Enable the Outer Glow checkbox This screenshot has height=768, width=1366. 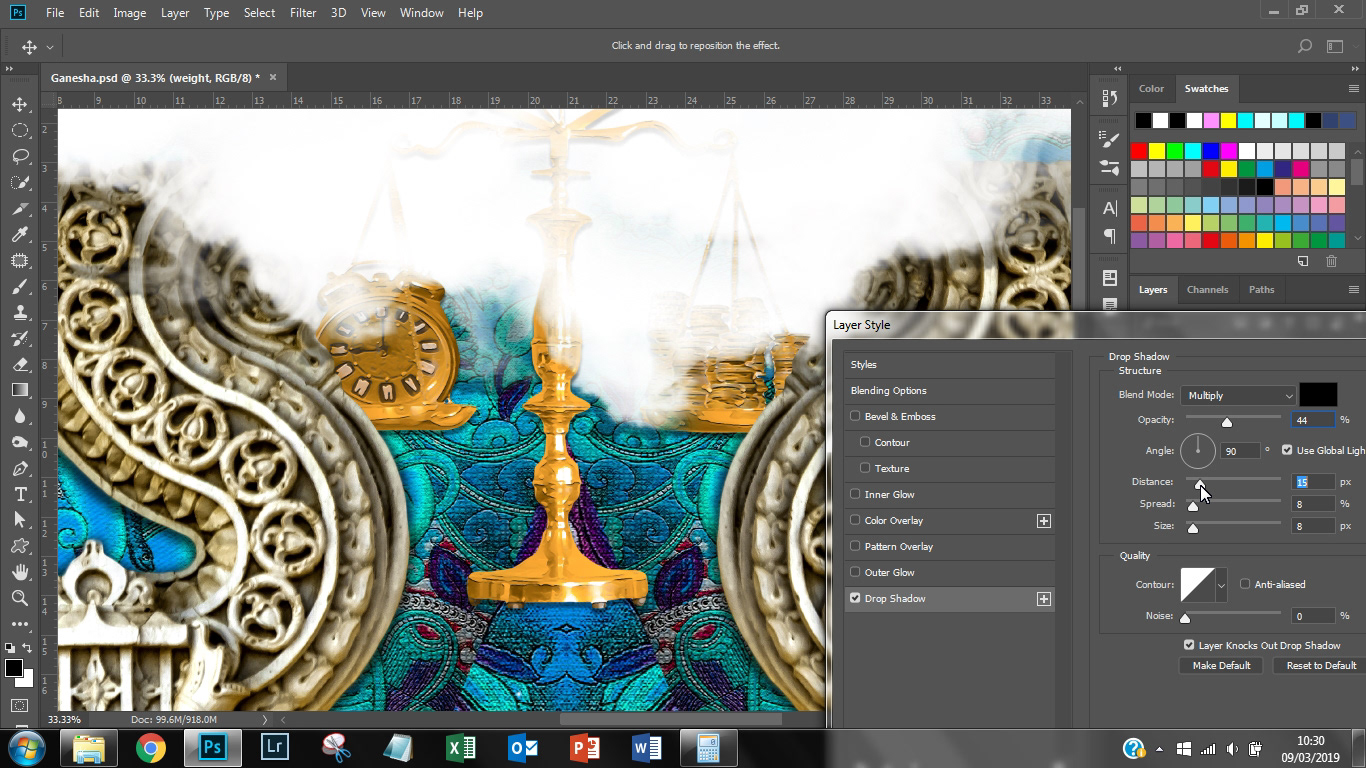[x=855, y=572]
